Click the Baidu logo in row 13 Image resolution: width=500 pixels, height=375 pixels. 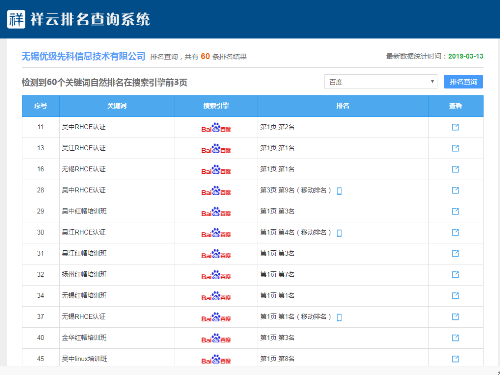[x=216, y=149]
